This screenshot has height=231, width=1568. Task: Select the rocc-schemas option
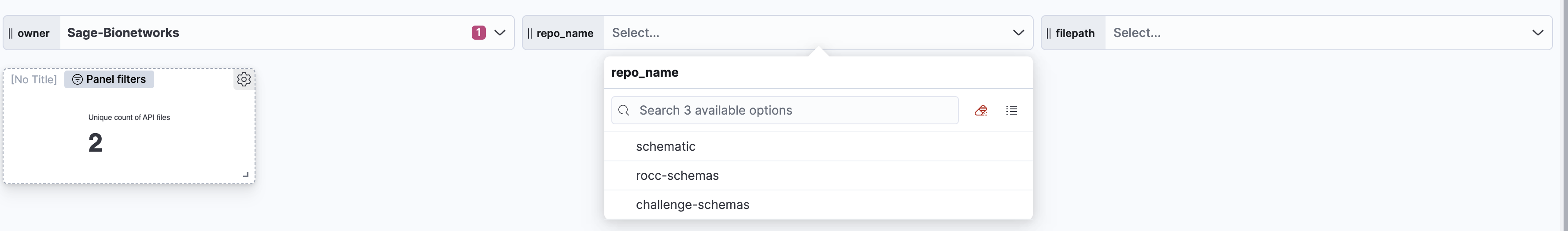click(677, 175)
